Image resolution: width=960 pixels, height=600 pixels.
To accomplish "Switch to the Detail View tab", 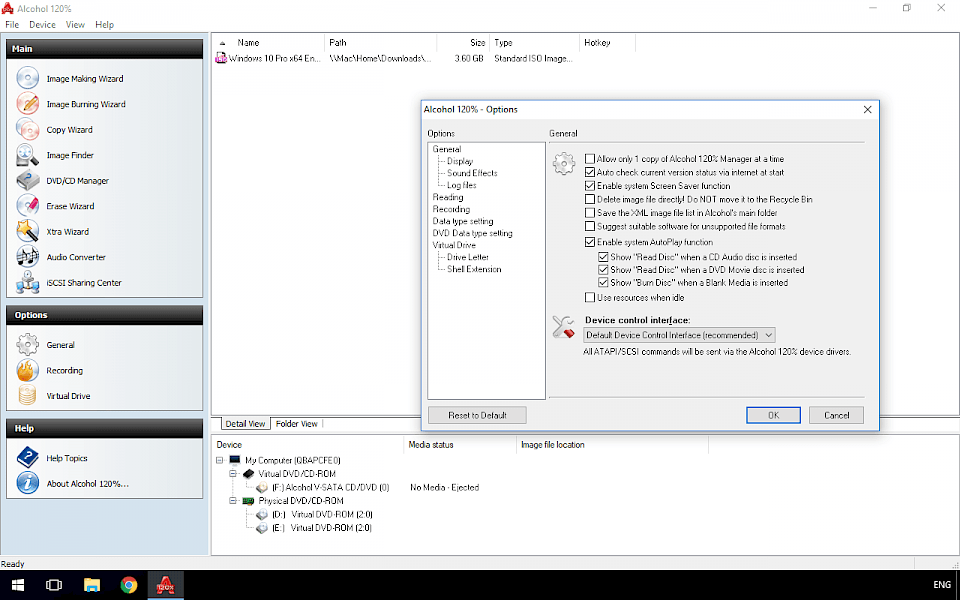I will coord(245,424).
